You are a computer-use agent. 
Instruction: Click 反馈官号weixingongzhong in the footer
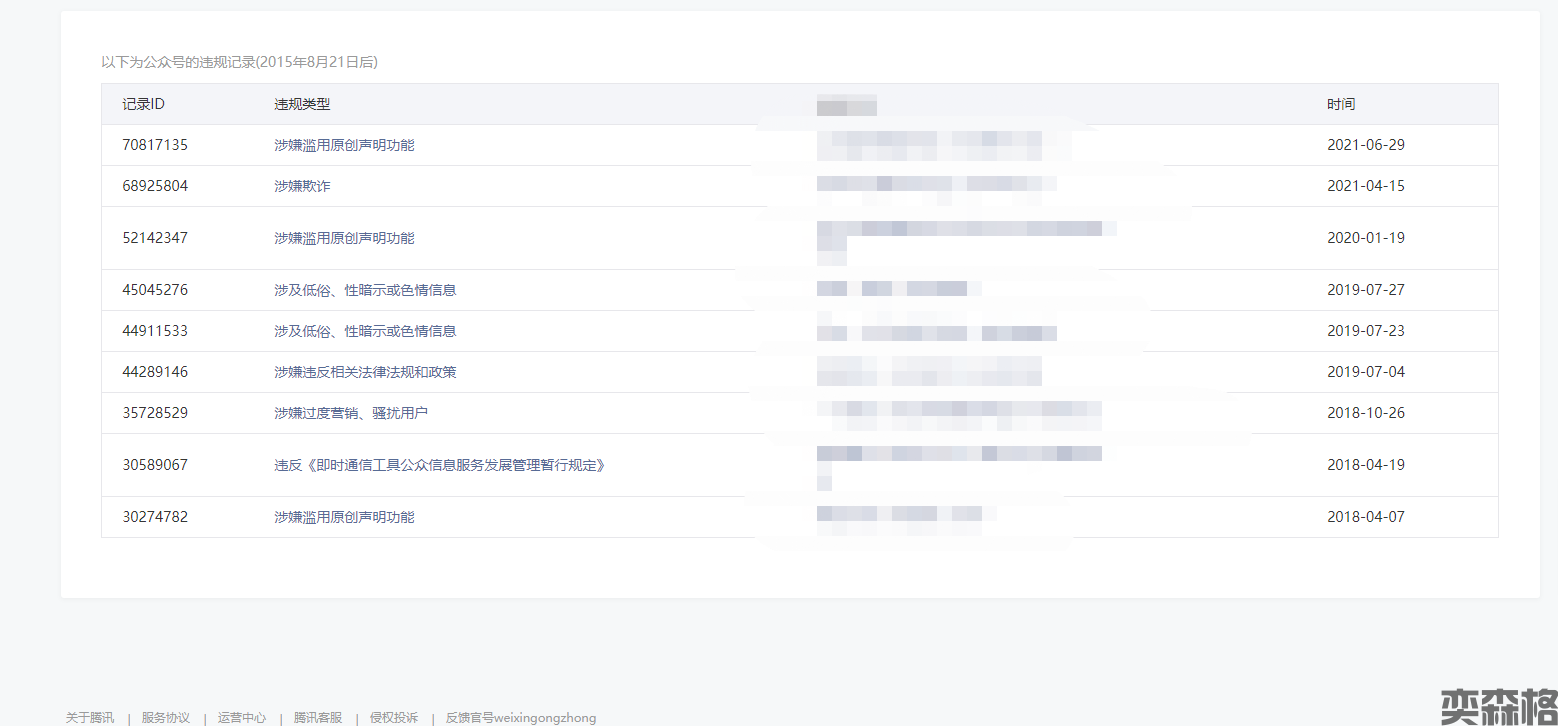[x=521, y=717]
